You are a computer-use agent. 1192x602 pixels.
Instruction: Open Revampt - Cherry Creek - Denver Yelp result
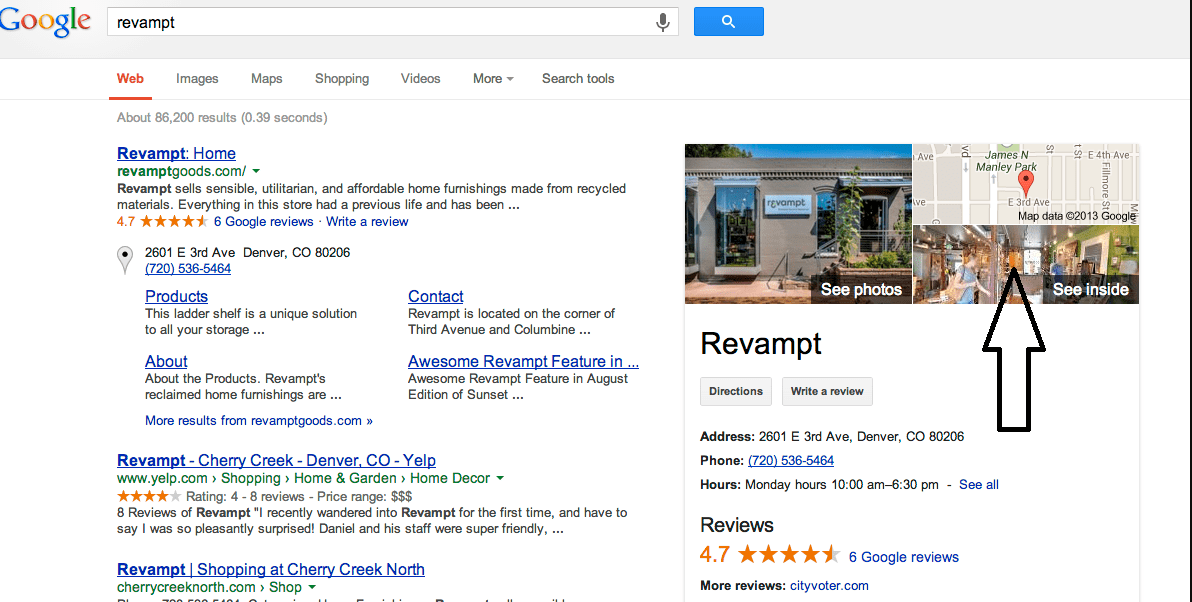276,460
